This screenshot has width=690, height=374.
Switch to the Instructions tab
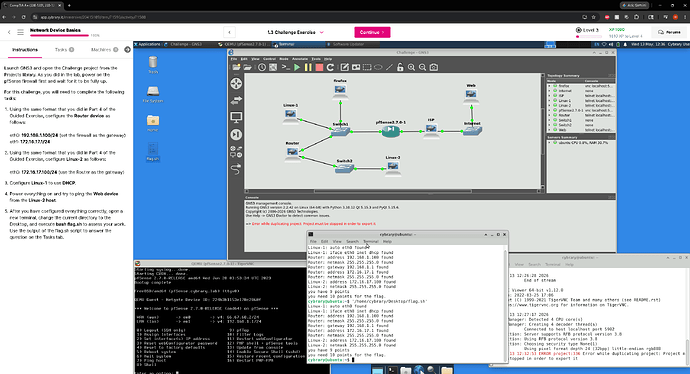click(x=25, y=50)
